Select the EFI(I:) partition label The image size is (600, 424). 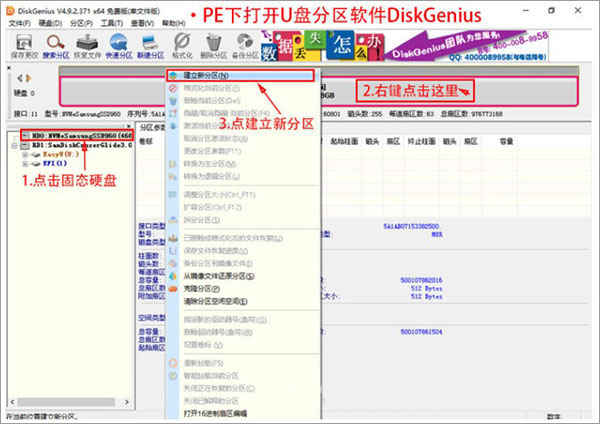tap(55, 164)
